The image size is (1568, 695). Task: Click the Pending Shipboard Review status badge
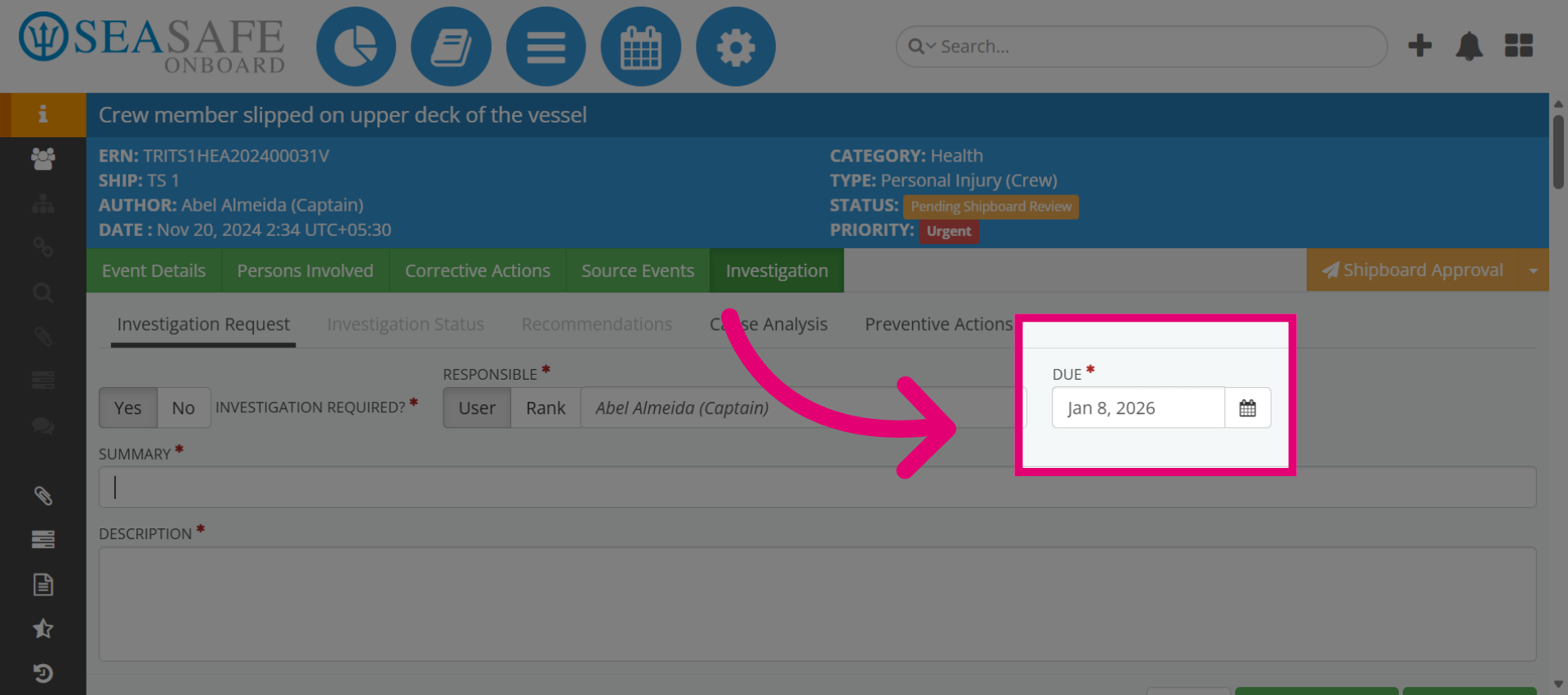point(991,207)
